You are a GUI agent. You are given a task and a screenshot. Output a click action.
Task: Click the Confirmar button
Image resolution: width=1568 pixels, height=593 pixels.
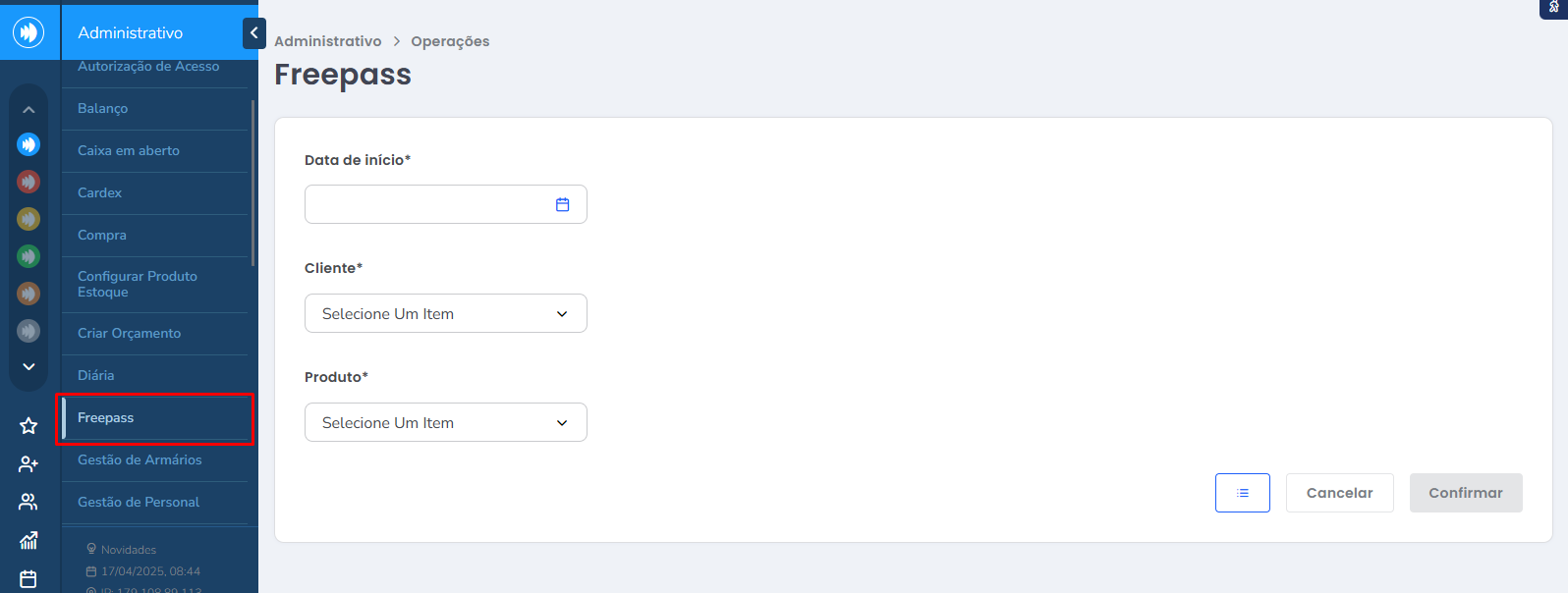(1466, 493)
